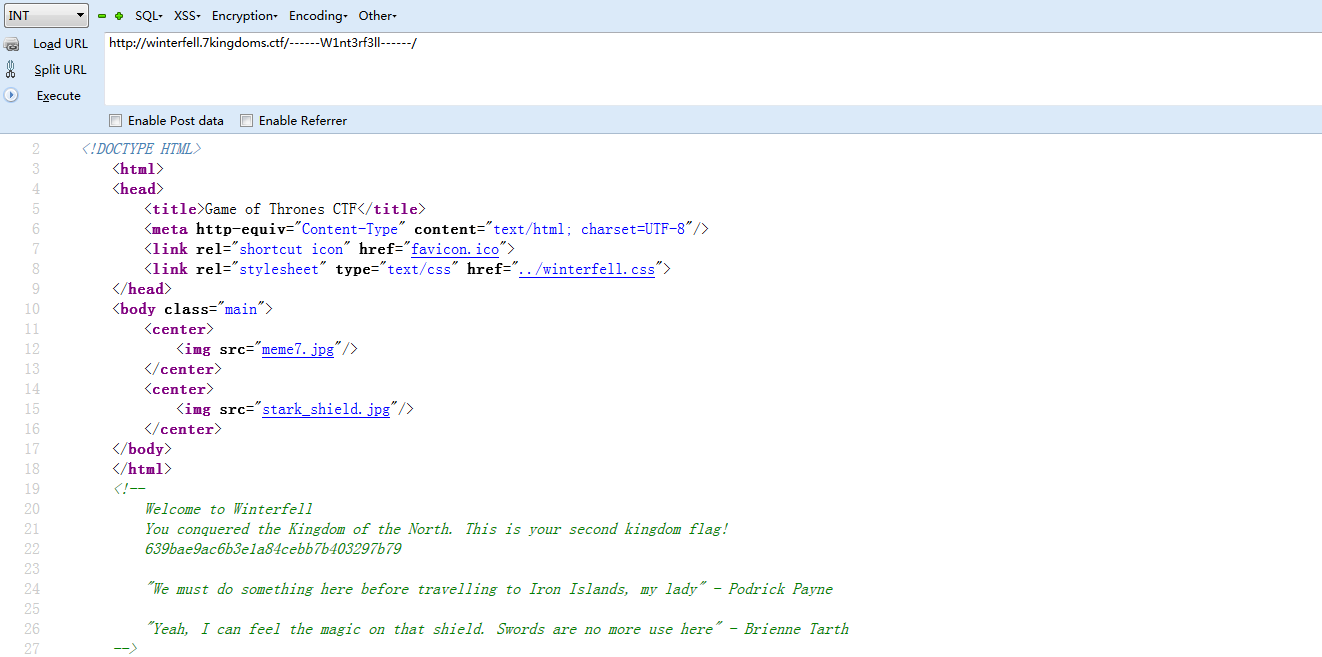1322x657 pixels.
Task: Tick the Enable Referrer checkbox
Action: click(246, 121)
